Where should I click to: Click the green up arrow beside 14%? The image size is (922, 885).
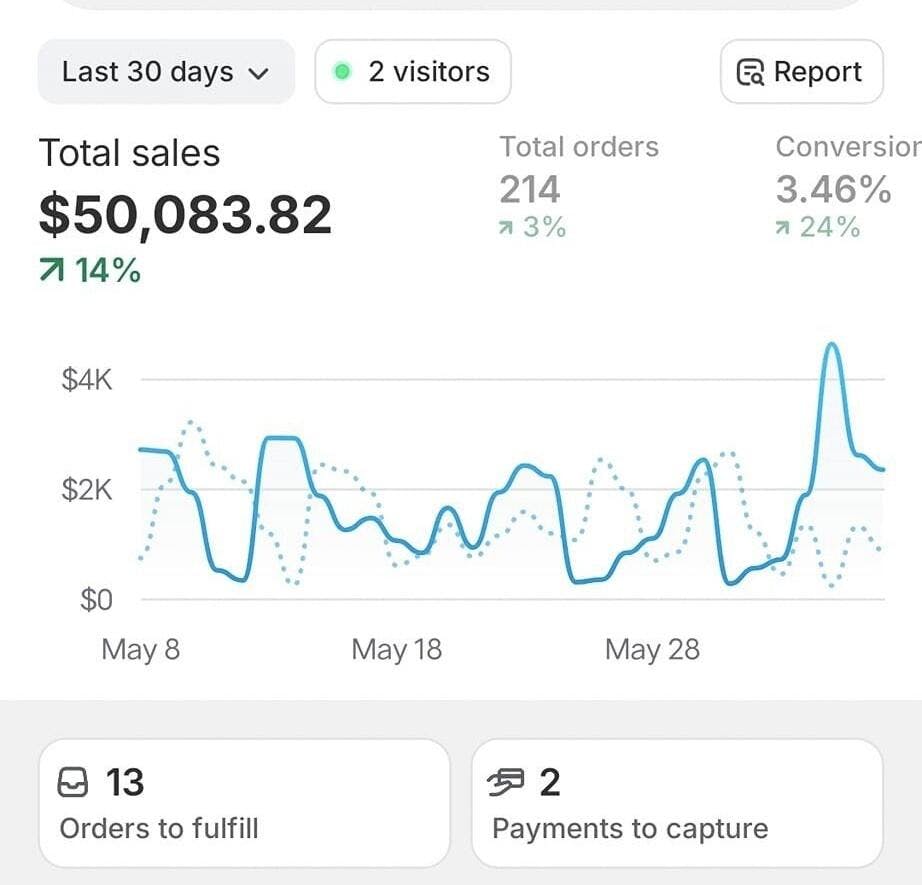51,270
